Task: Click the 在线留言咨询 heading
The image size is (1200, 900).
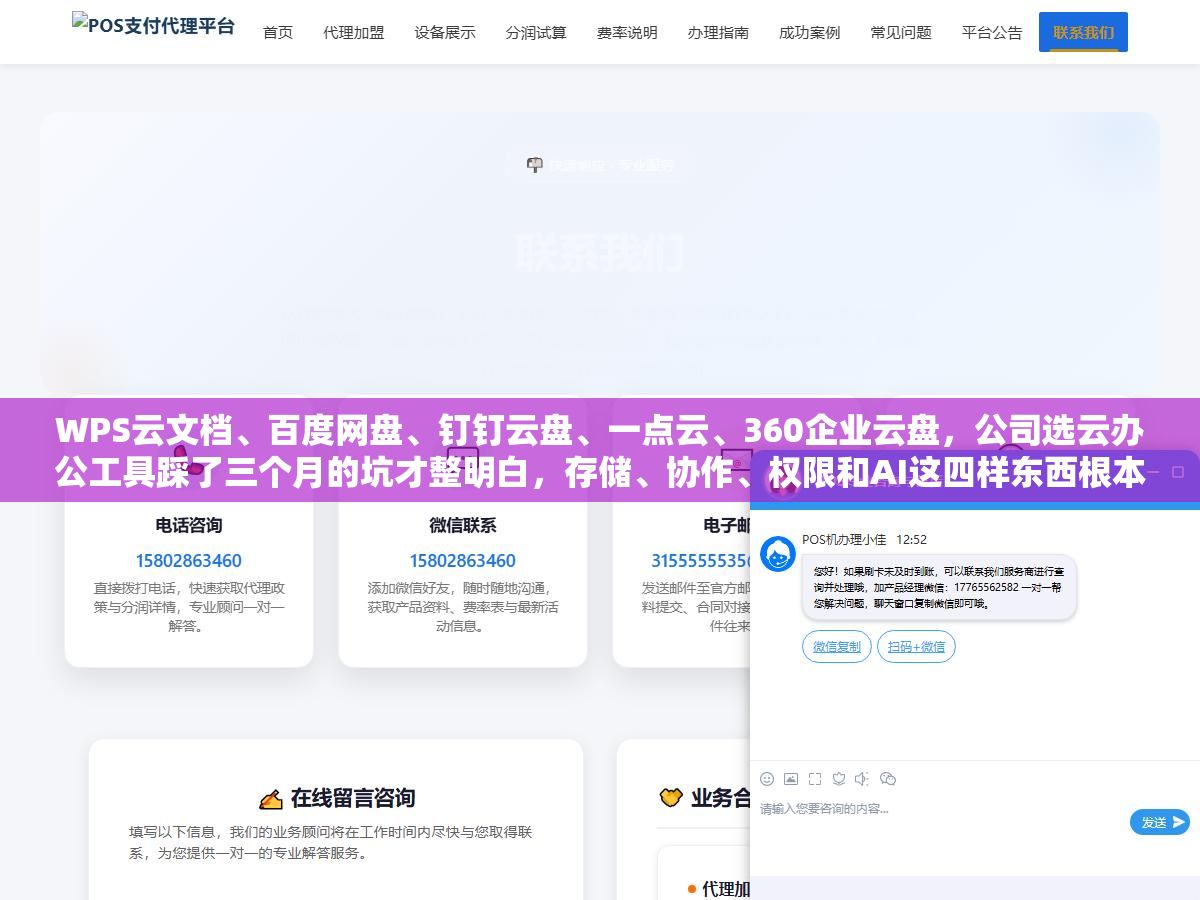Action: pos(352,798)
